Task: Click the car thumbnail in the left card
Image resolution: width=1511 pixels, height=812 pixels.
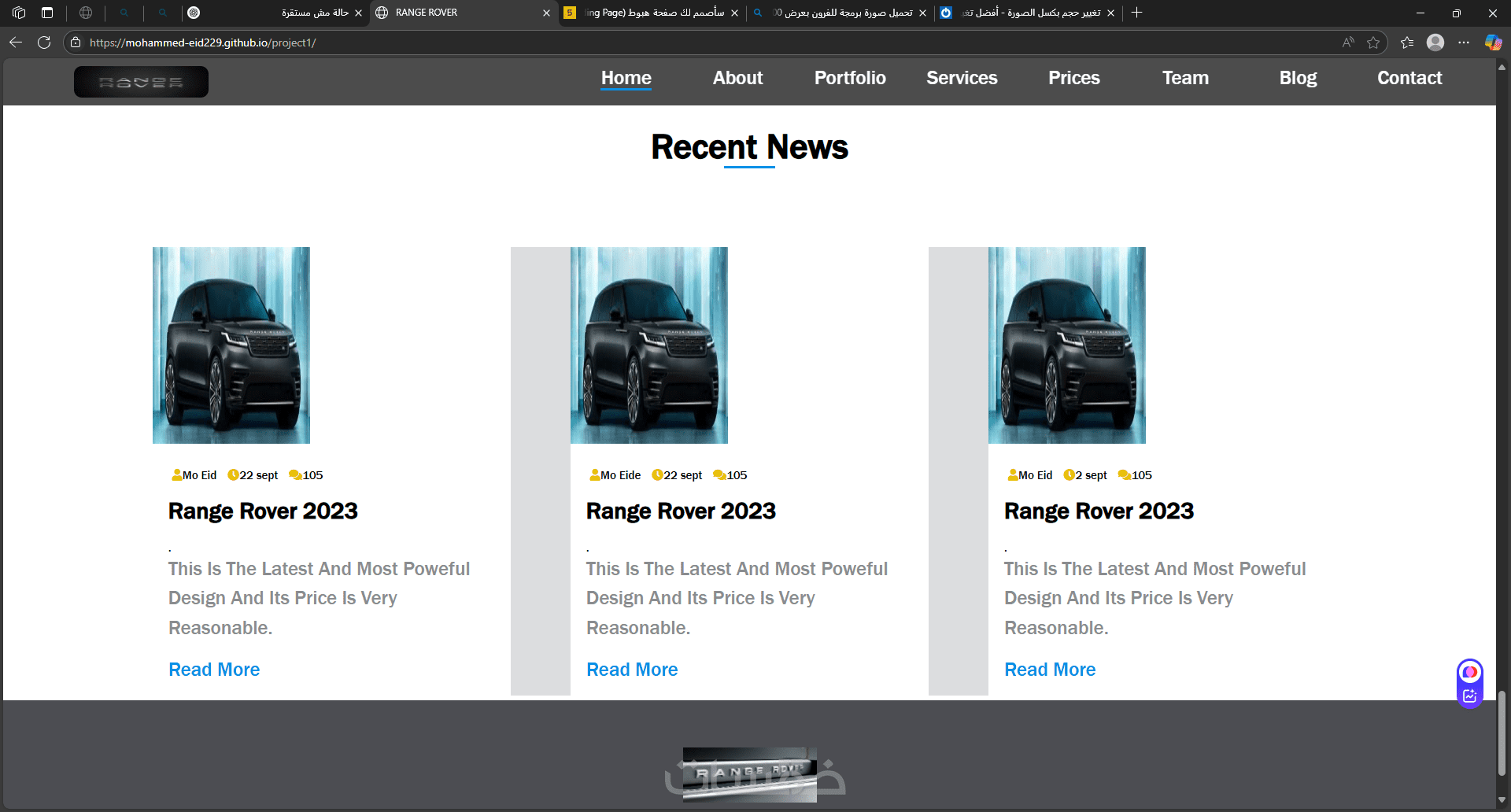Action: 231,345
